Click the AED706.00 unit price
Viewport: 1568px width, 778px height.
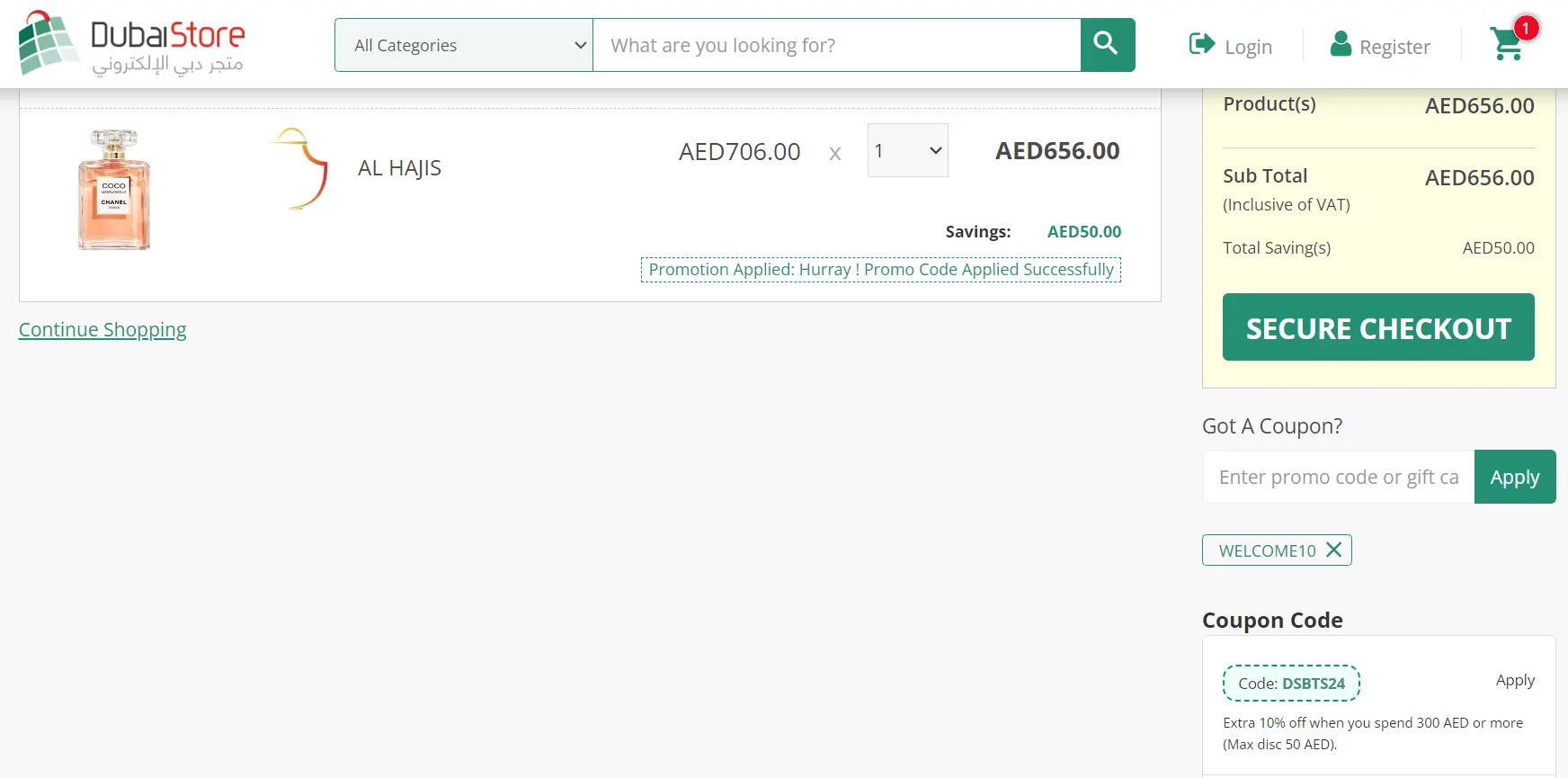tap(739, 152)
